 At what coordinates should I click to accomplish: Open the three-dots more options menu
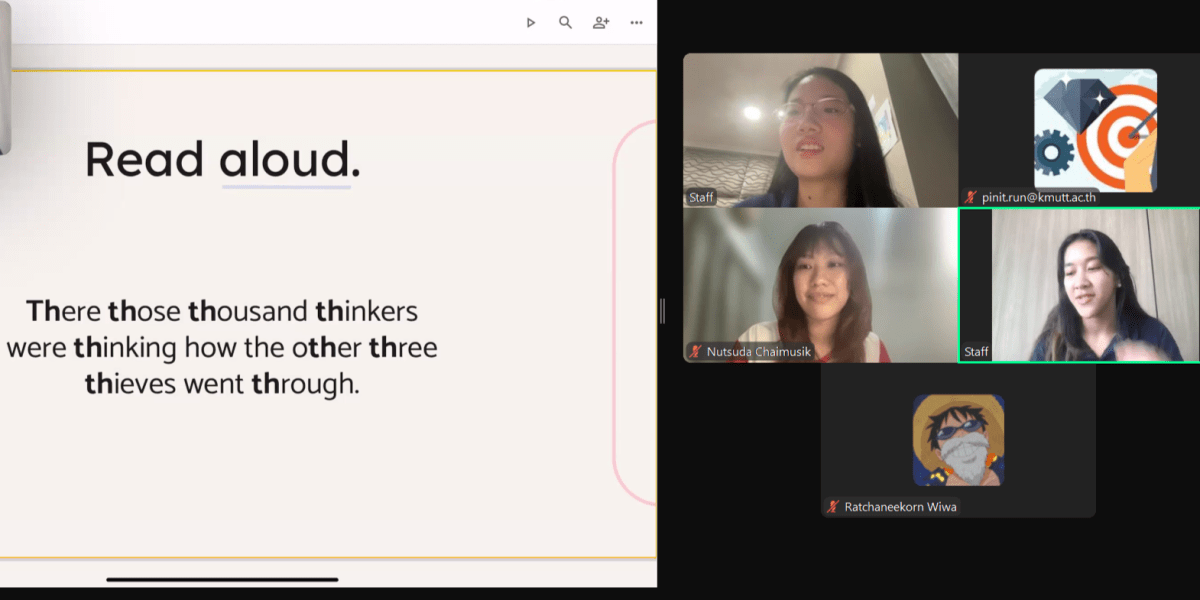click(636, 22)
